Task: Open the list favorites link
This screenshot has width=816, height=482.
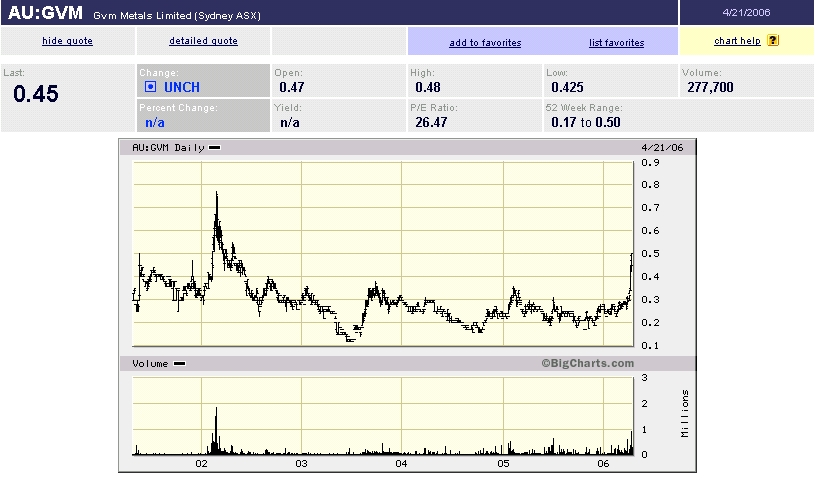Action: (x=616, y=42)
